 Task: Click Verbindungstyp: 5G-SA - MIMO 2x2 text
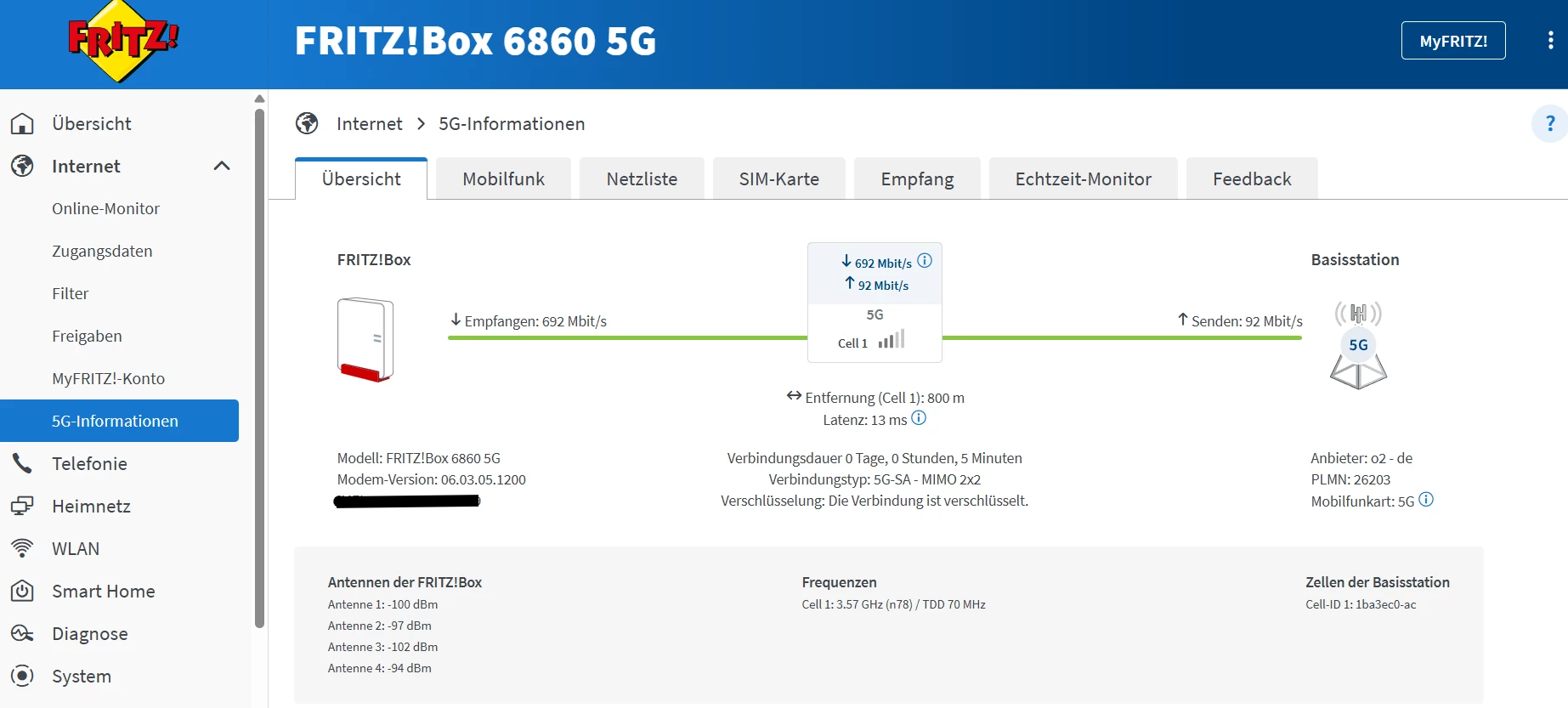[x=875, y=479]
